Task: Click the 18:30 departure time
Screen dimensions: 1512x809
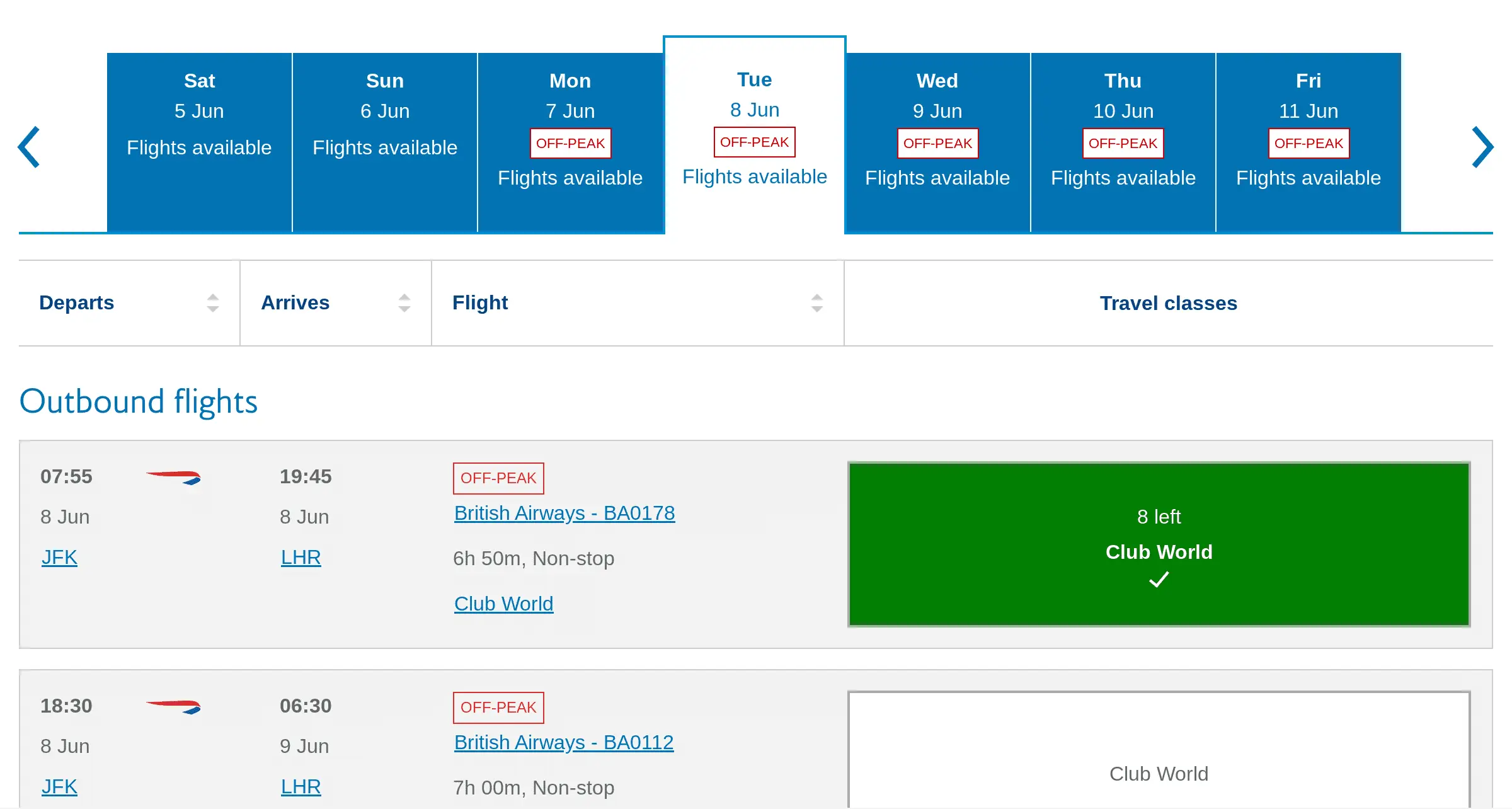Action: point(66,706)
